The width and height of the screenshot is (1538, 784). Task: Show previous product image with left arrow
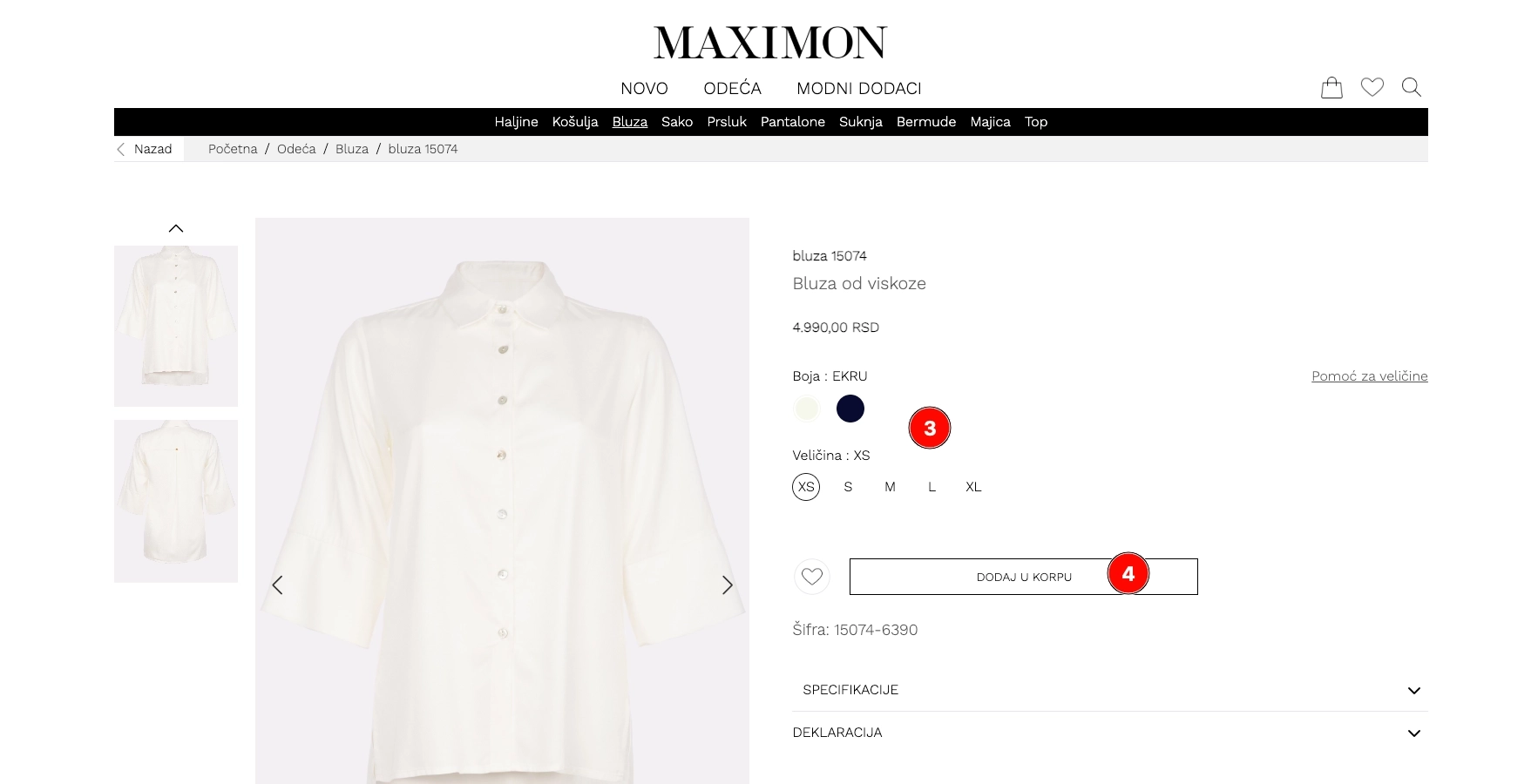click(x=277, y=585)
